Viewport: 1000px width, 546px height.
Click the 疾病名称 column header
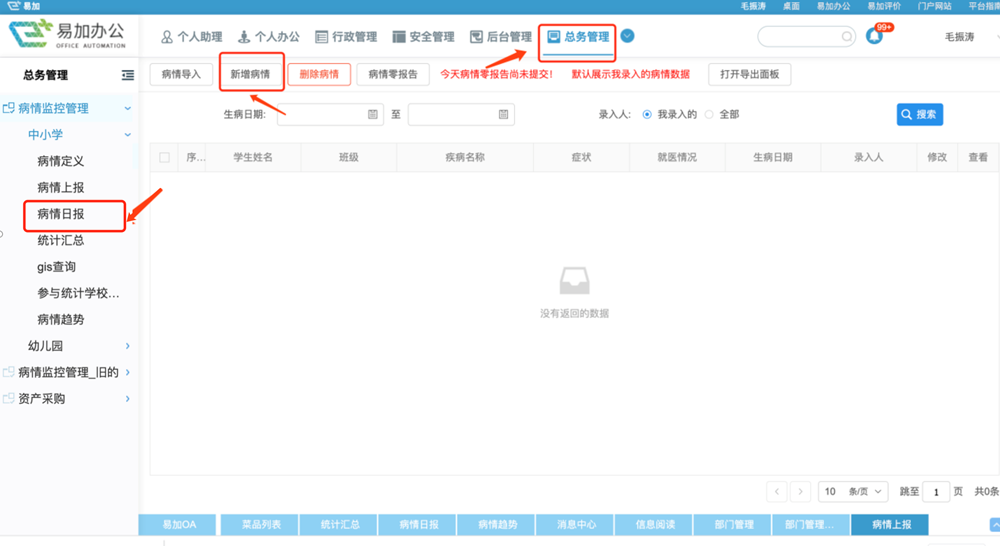tap(465, 157)
